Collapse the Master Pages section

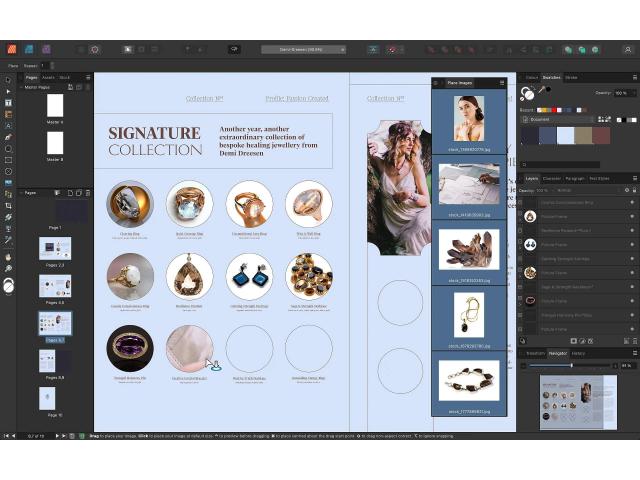coord(21,87)
